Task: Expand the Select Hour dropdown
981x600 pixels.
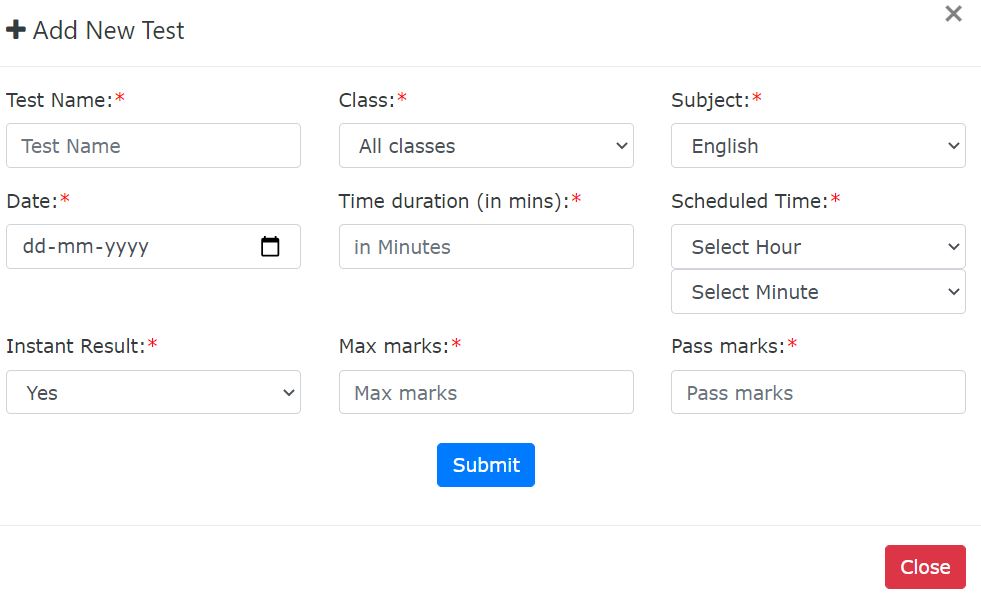Action: (x=818, y=247)
